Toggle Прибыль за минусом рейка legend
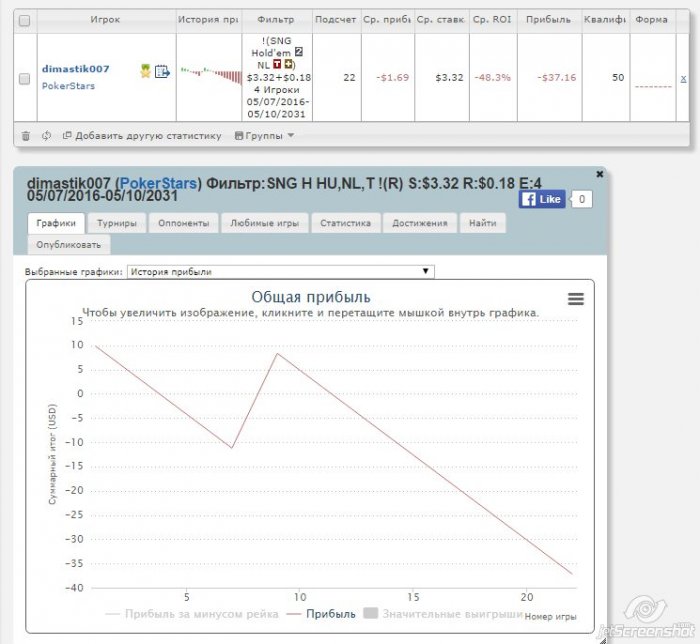This screenshot has height=644, width=700. pyautogui.click(x=192, y=614)
